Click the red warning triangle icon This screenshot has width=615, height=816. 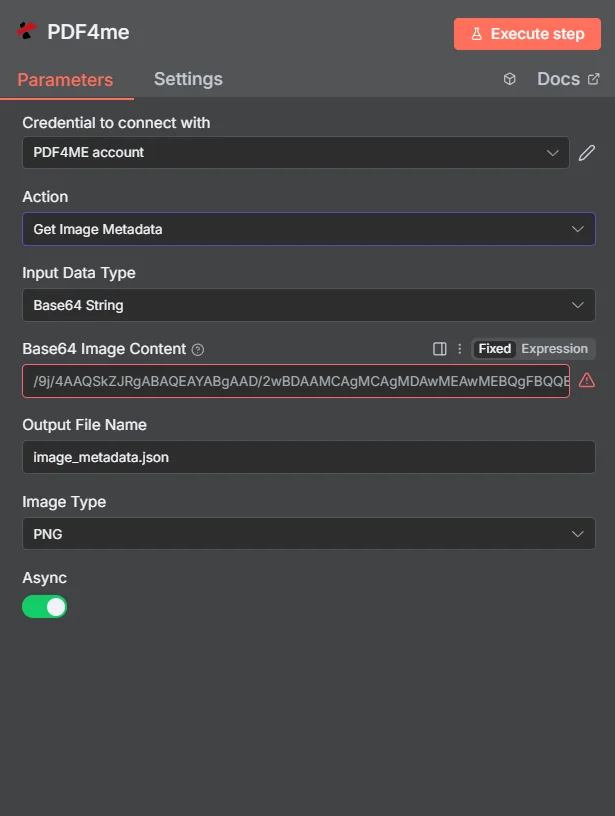[587, 380]
